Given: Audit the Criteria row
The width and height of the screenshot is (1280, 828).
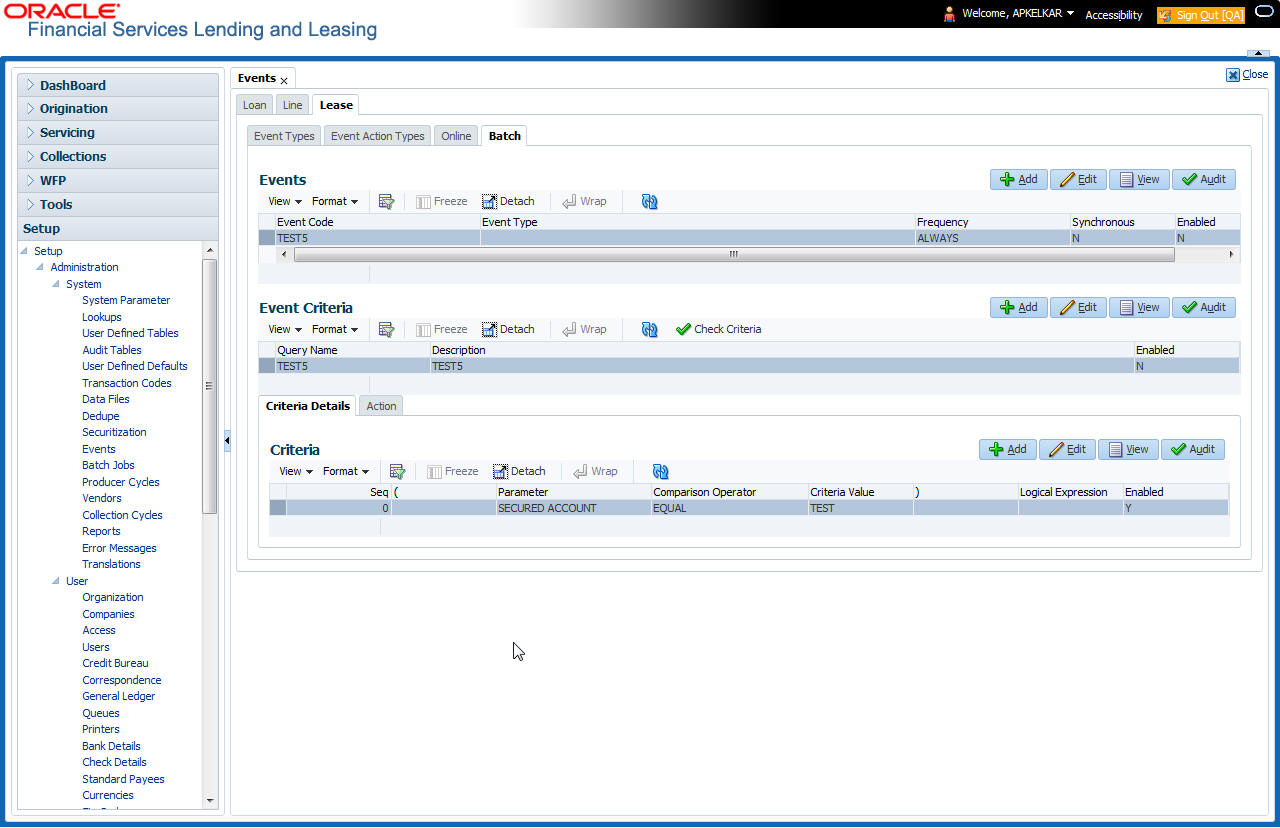Looking at the screenshot, I should tap(1193, 449).
